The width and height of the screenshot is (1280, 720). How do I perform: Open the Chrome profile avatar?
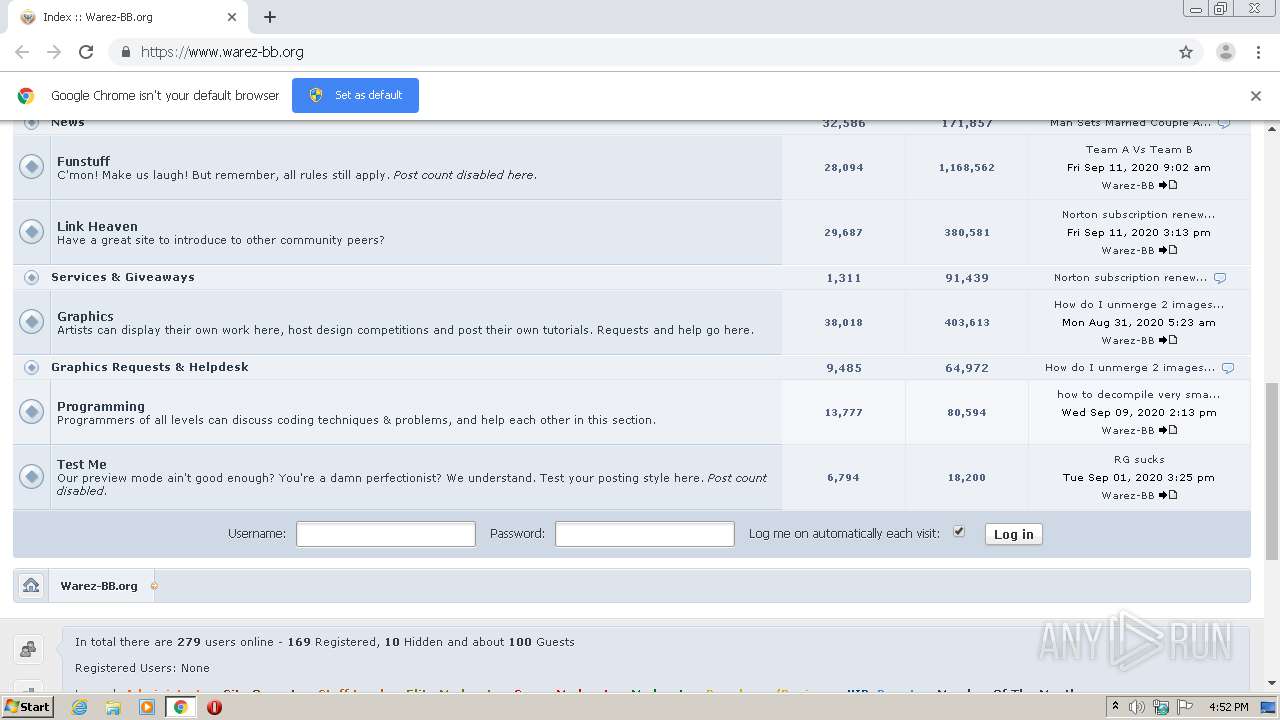1226,52
